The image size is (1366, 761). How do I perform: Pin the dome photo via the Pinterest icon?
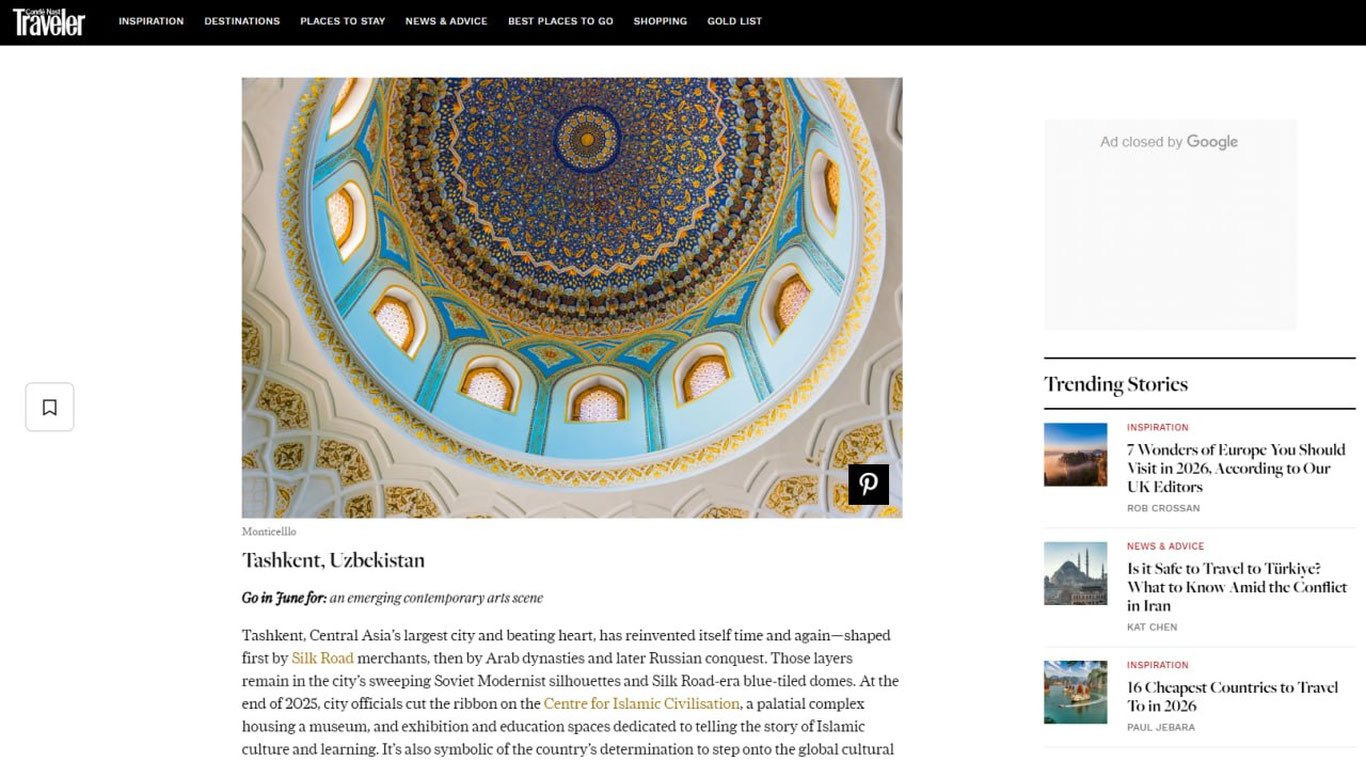(x=869, y=484)
